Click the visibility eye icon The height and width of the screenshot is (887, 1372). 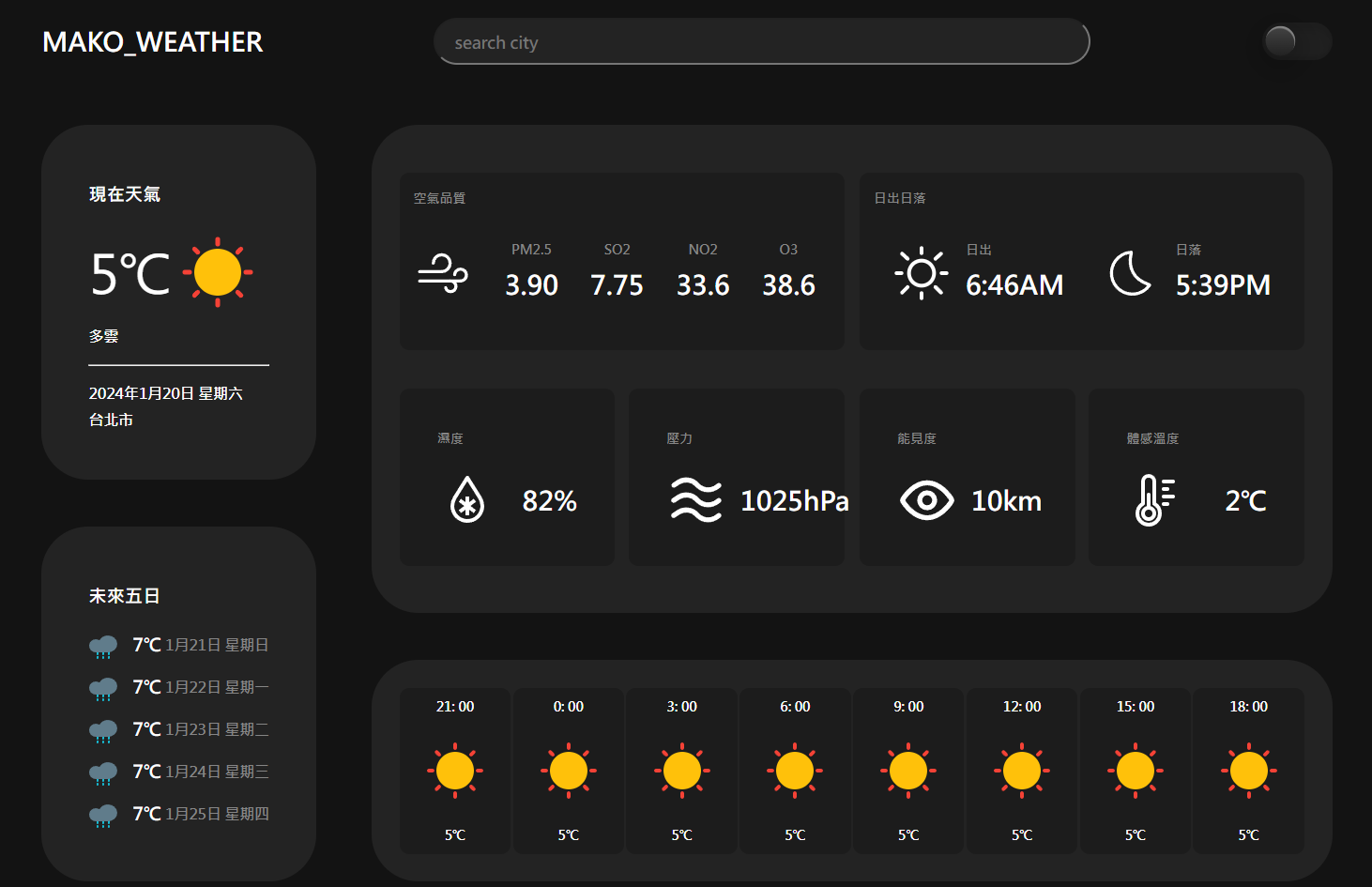coord(926,500)
